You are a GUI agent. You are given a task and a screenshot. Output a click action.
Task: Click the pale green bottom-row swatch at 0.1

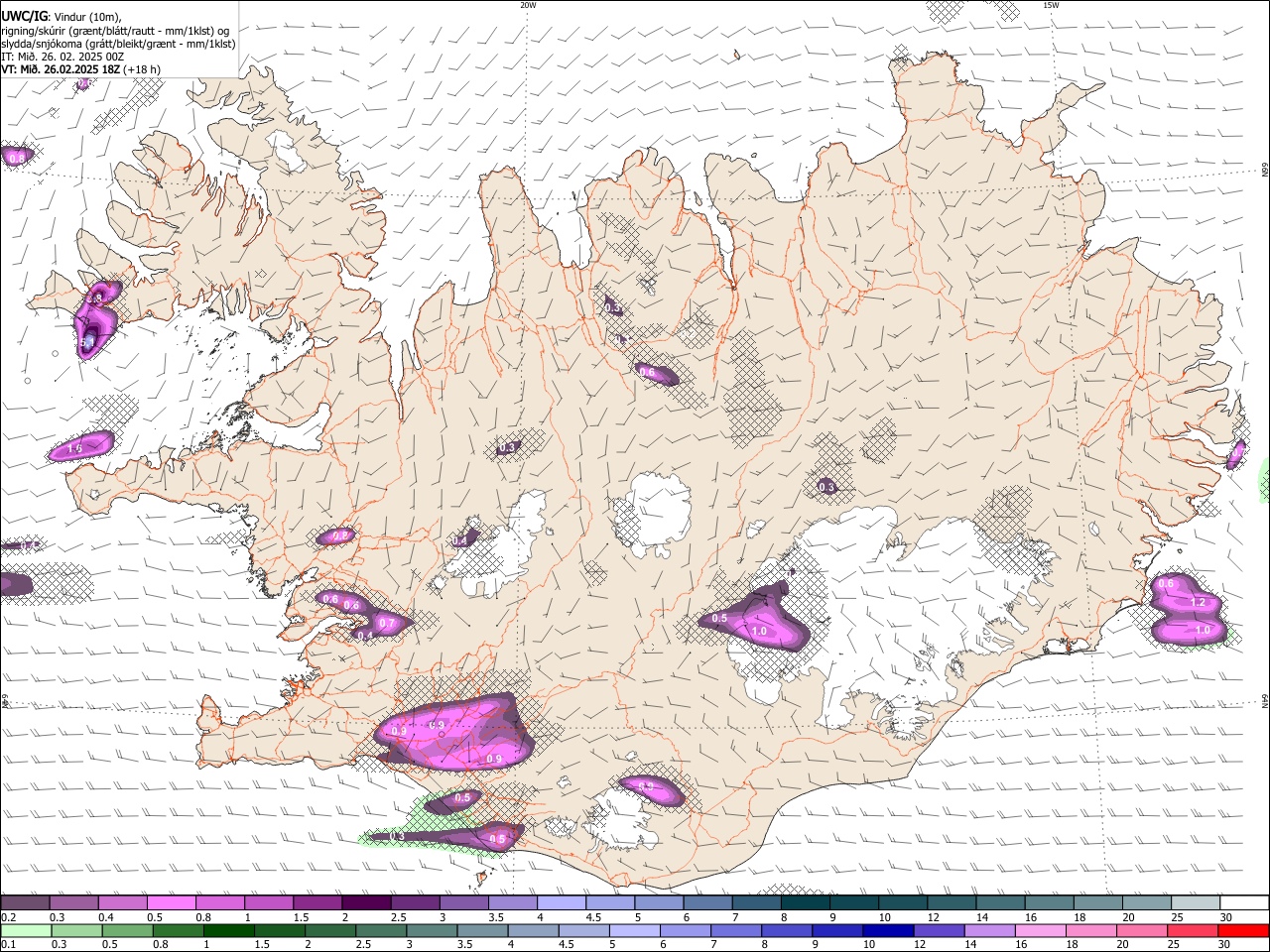point(27,930)
